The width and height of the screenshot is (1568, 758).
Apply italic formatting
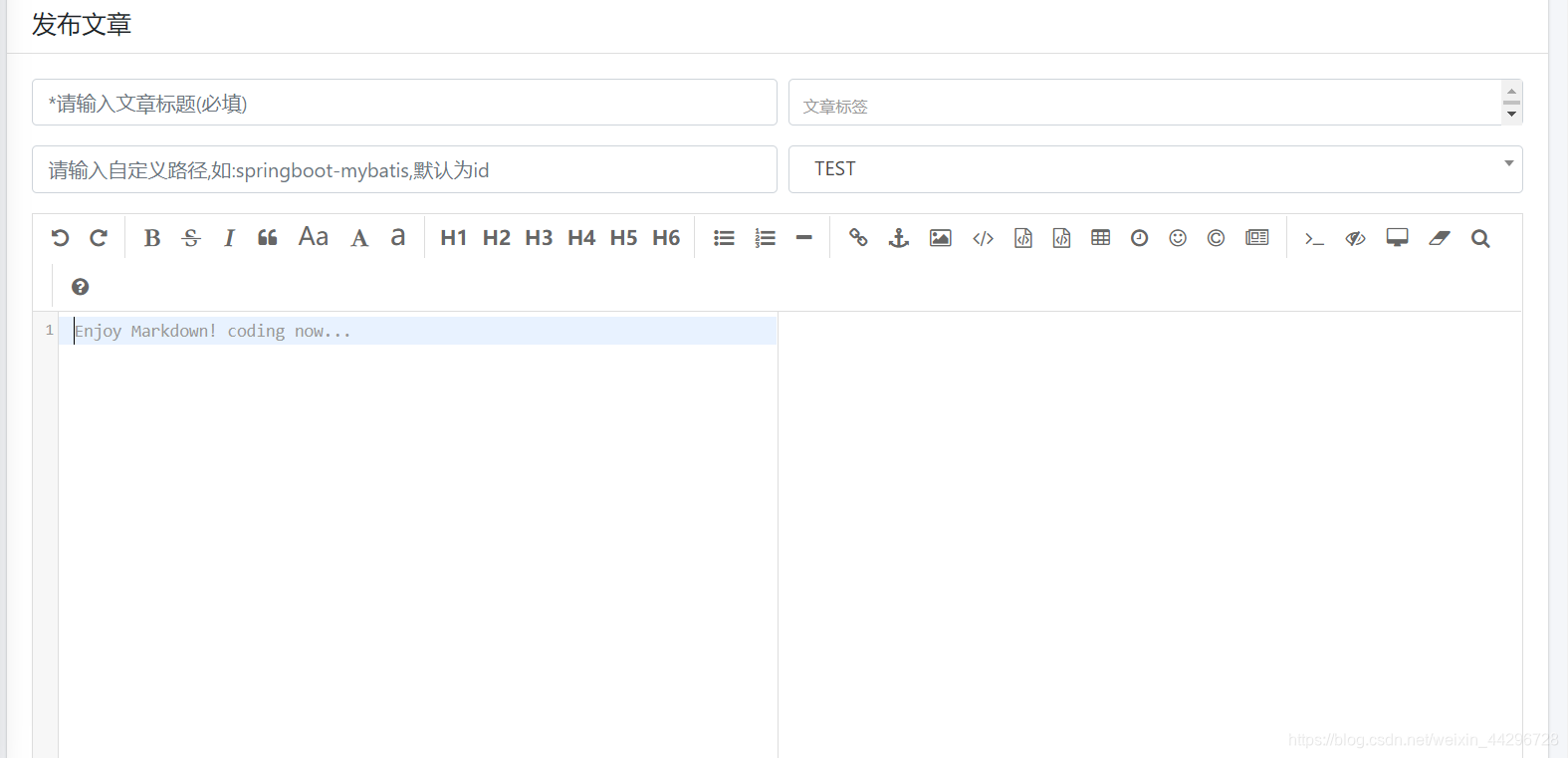tap(229, 238)
